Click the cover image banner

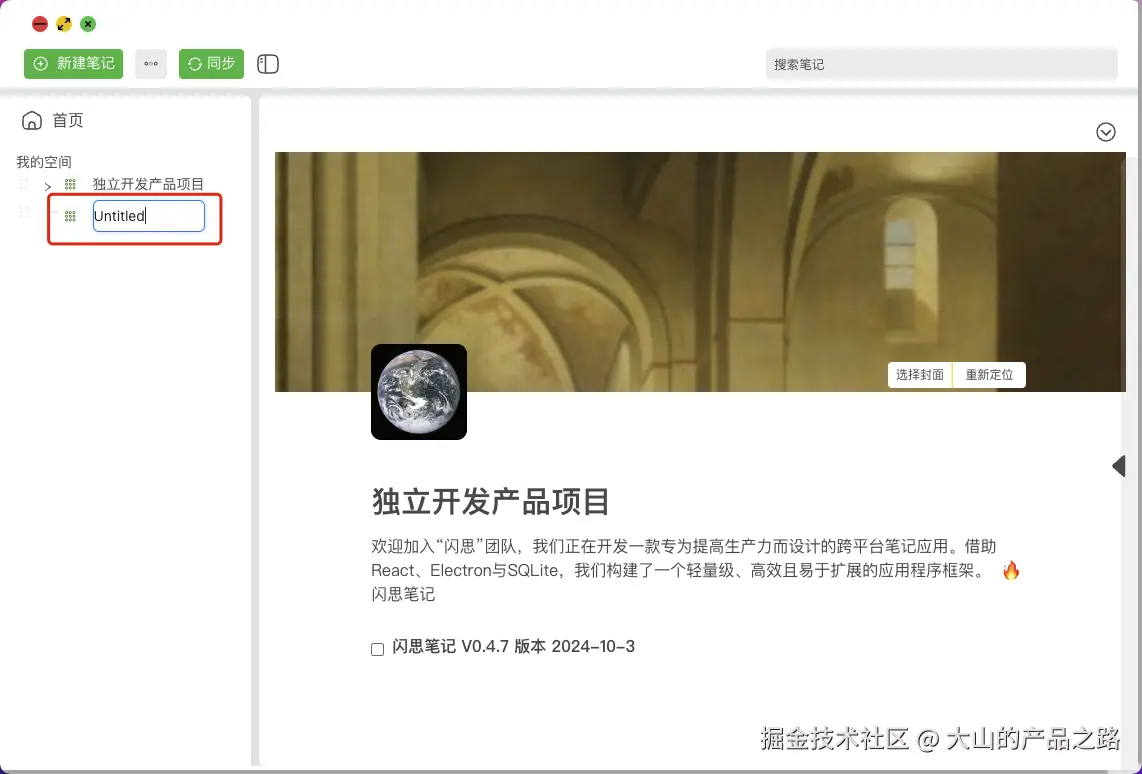[x=700, y=271]
